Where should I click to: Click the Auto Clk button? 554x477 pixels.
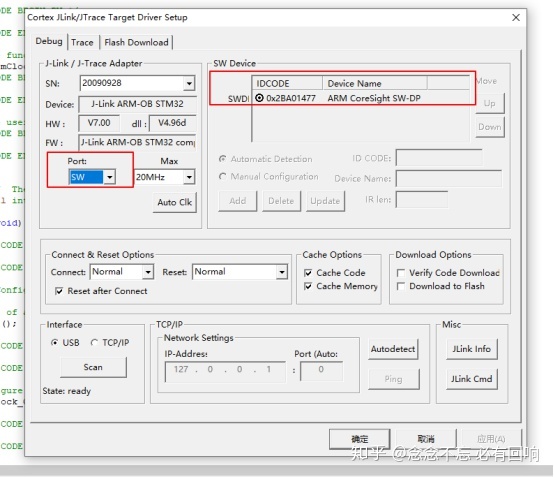click(x=175, y=202)
